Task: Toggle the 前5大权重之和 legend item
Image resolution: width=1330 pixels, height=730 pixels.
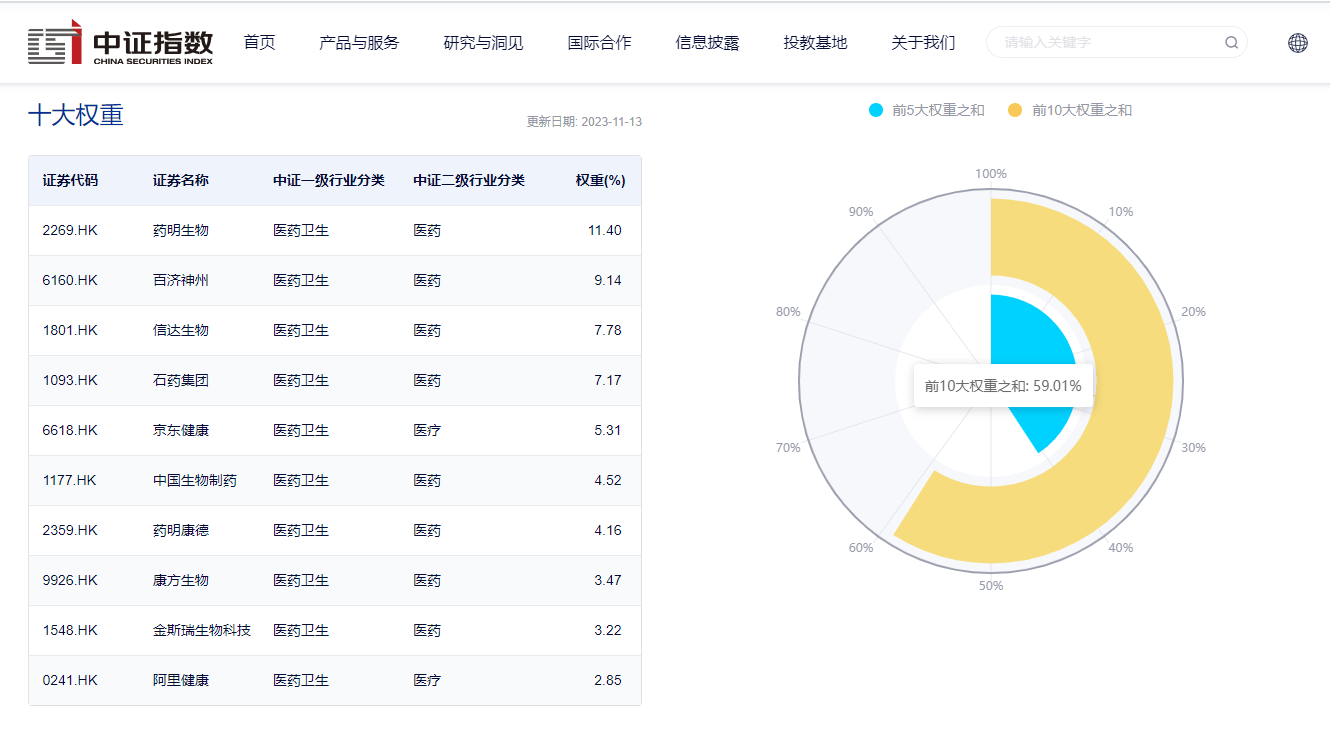Action: [x=926, y=110]
